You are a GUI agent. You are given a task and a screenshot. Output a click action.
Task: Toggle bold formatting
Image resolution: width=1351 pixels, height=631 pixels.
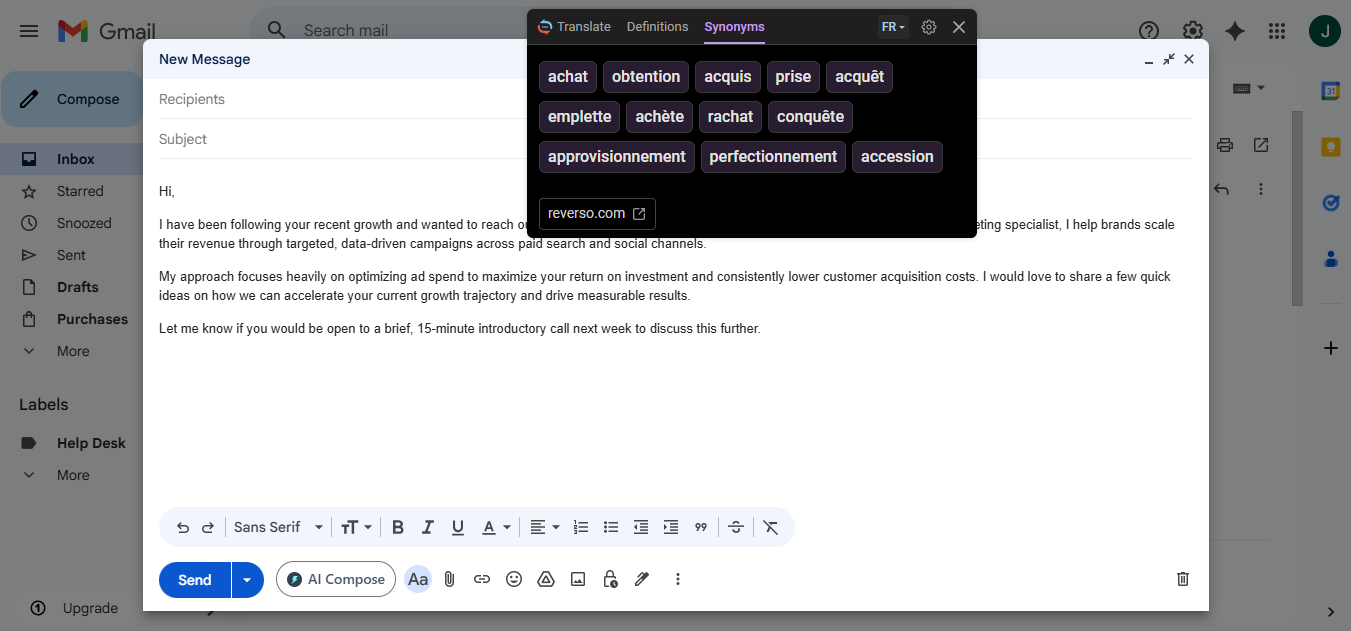tap(398, 527)
